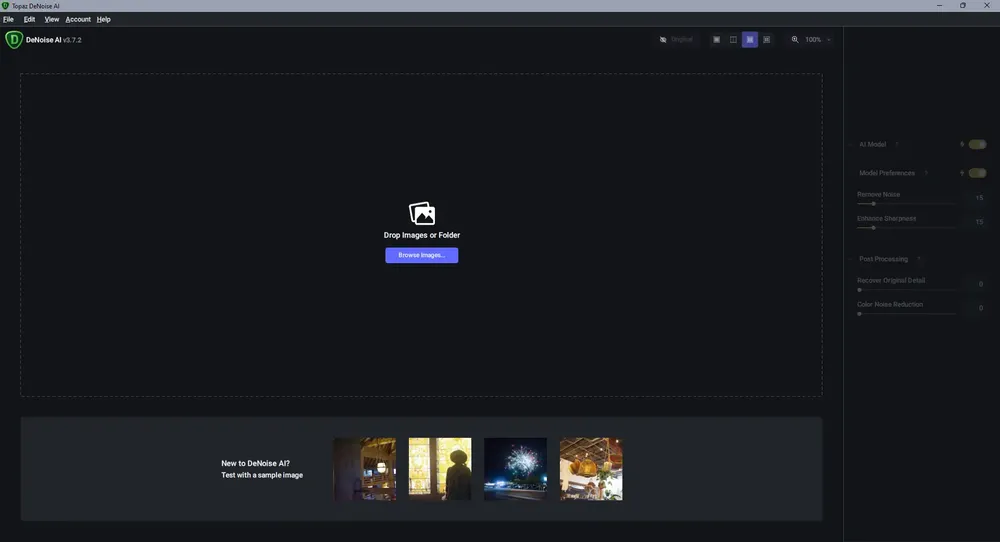Click the help icon next to Post Processing
Screen dimensions: 1000x542
(x=918, y=259)
